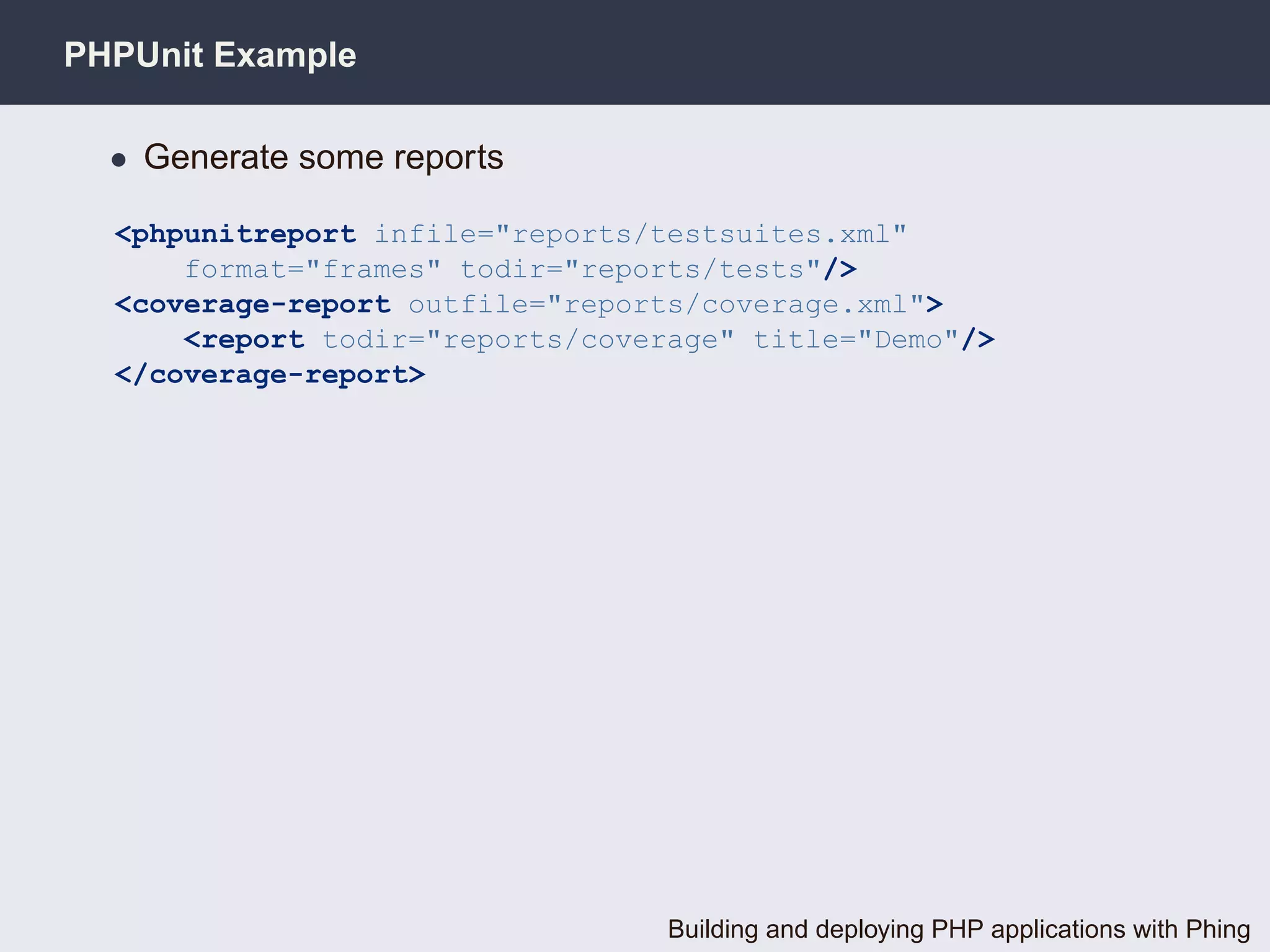Click the PHPUnit Example slide title

tap(210, 55)
